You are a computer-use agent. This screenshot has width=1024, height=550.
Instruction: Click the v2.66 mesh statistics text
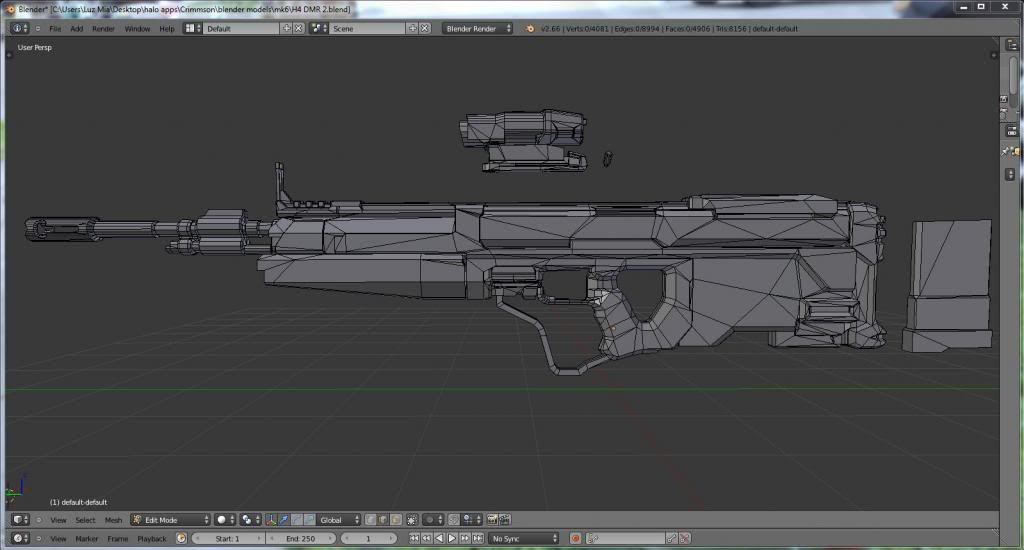[669, 29]
